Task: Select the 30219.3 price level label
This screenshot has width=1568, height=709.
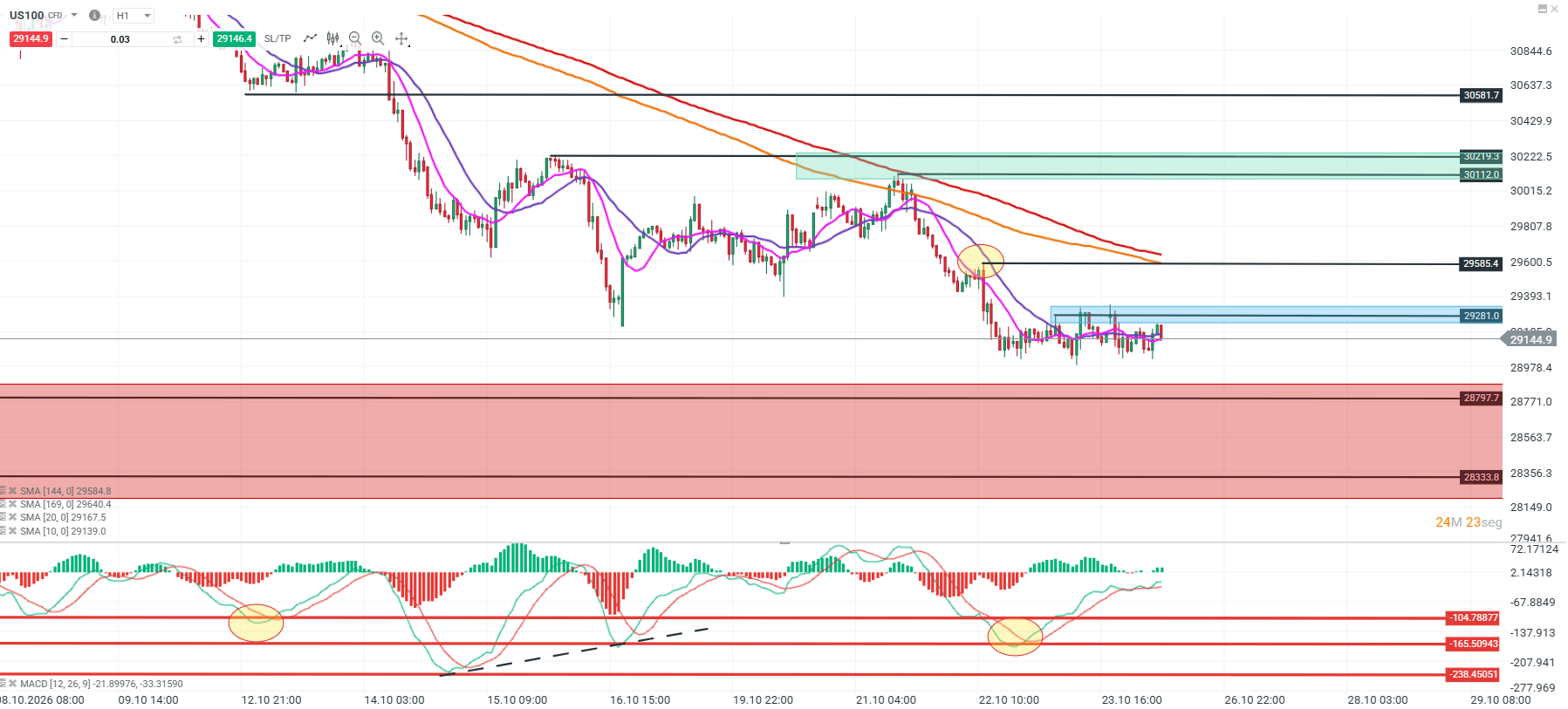Action: pyautogui.click(x=1482, y=157)
